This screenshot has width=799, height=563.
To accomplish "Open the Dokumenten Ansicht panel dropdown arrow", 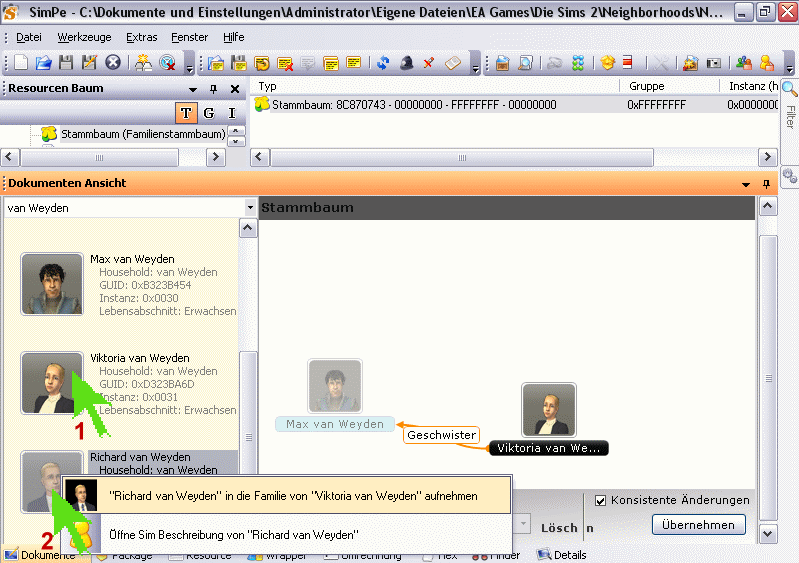I will point(746,184).
